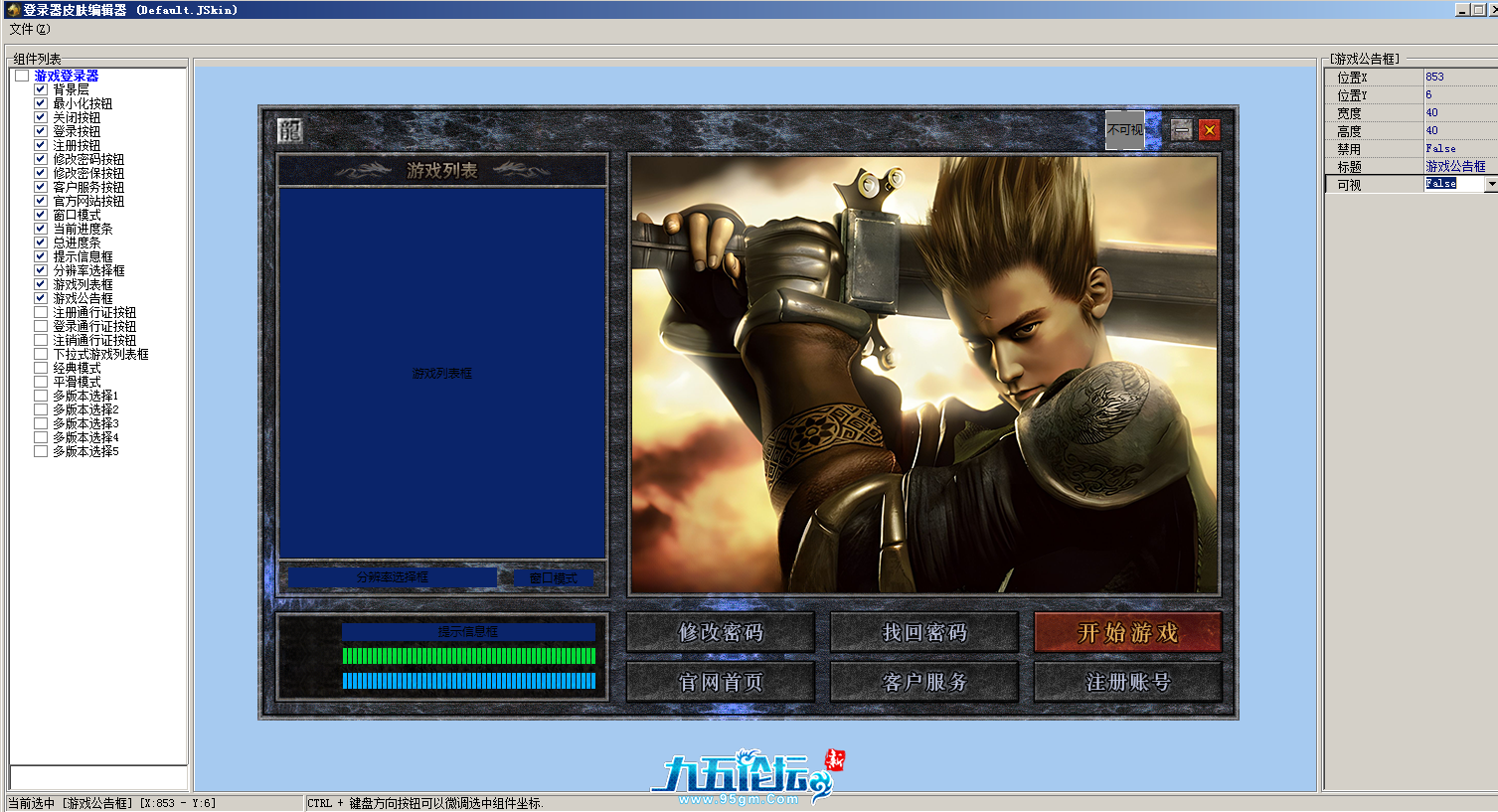Screen dimensions: 1498x812
Task: Click the red close icon in the skin preview
Action: [1209, 130]
